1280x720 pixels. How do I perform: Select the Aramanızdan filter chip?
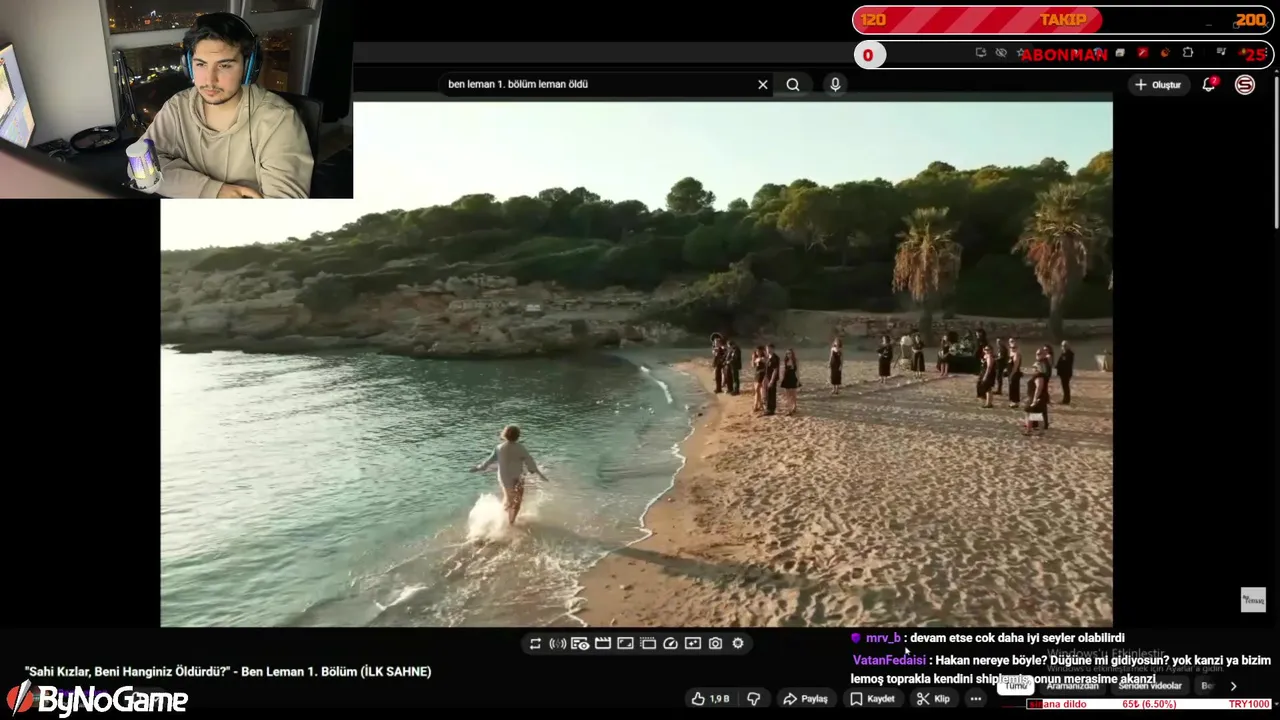pos(1072,686)
